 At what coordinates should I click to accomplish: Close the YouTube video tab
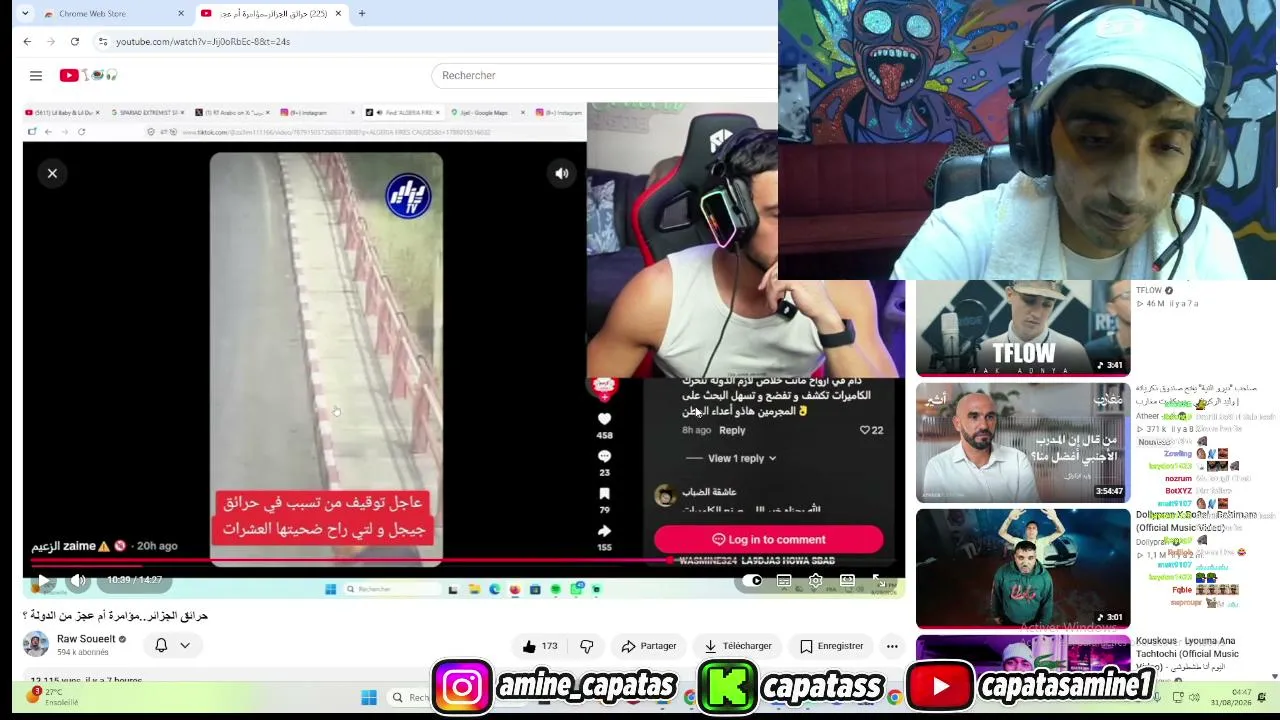pyautogui.click(x=338, y=13)
